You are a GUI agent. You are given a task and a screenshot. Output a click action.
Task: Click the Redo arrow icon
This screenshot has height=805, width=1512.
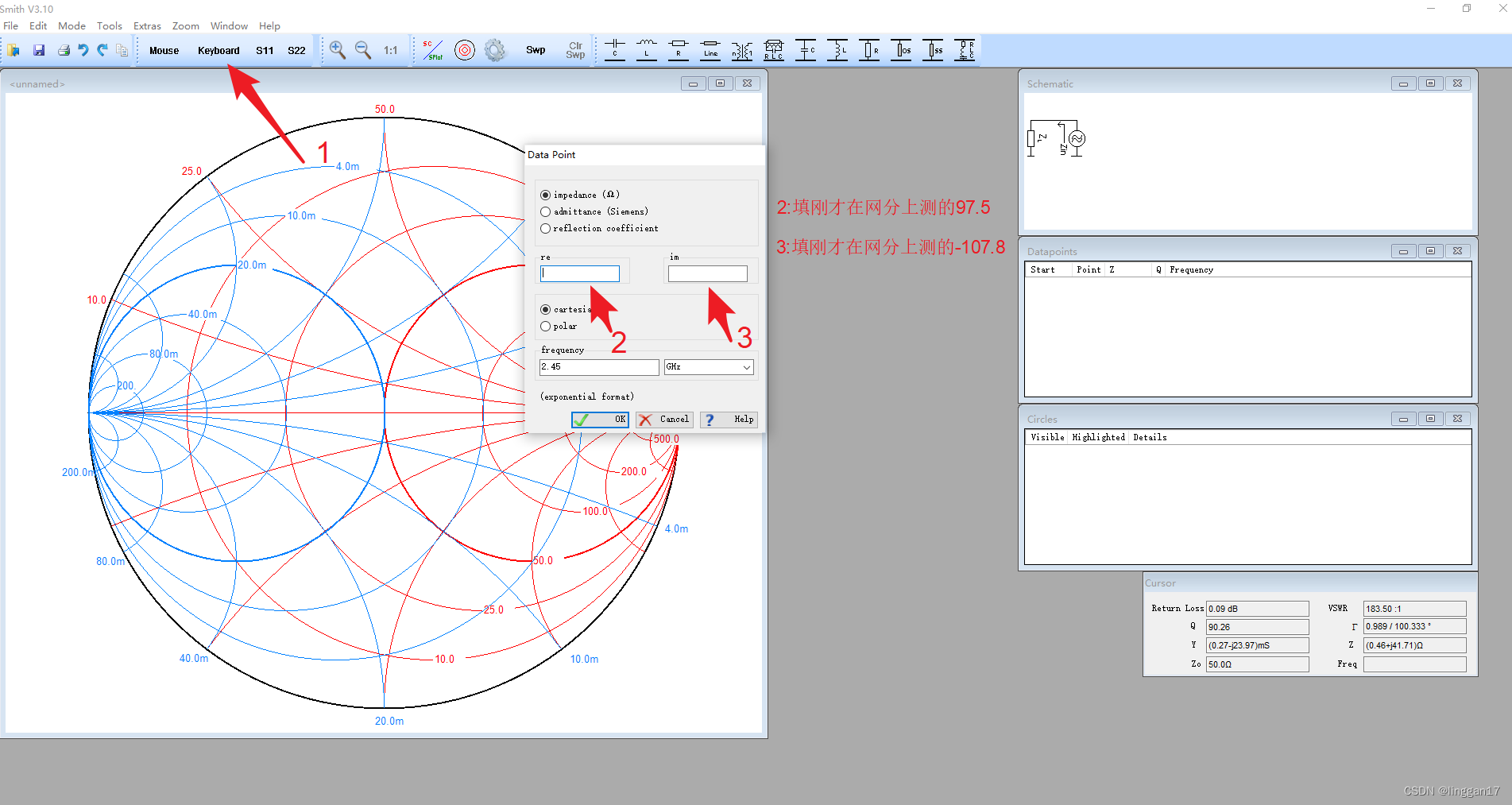pos(102,50)
